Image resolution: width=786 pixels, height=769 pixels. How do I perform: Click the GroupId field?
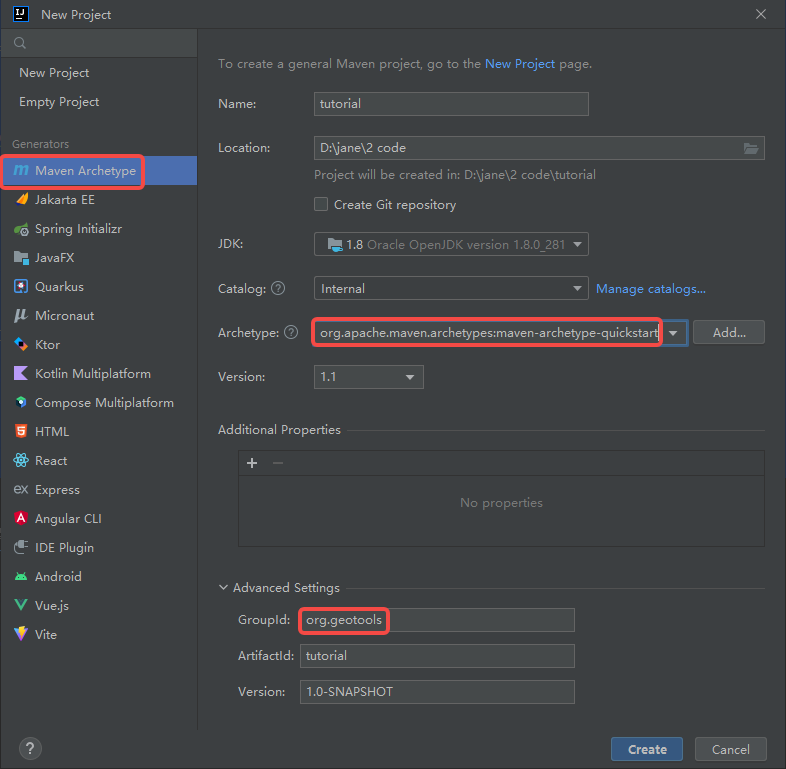click(x=437, y=620)
